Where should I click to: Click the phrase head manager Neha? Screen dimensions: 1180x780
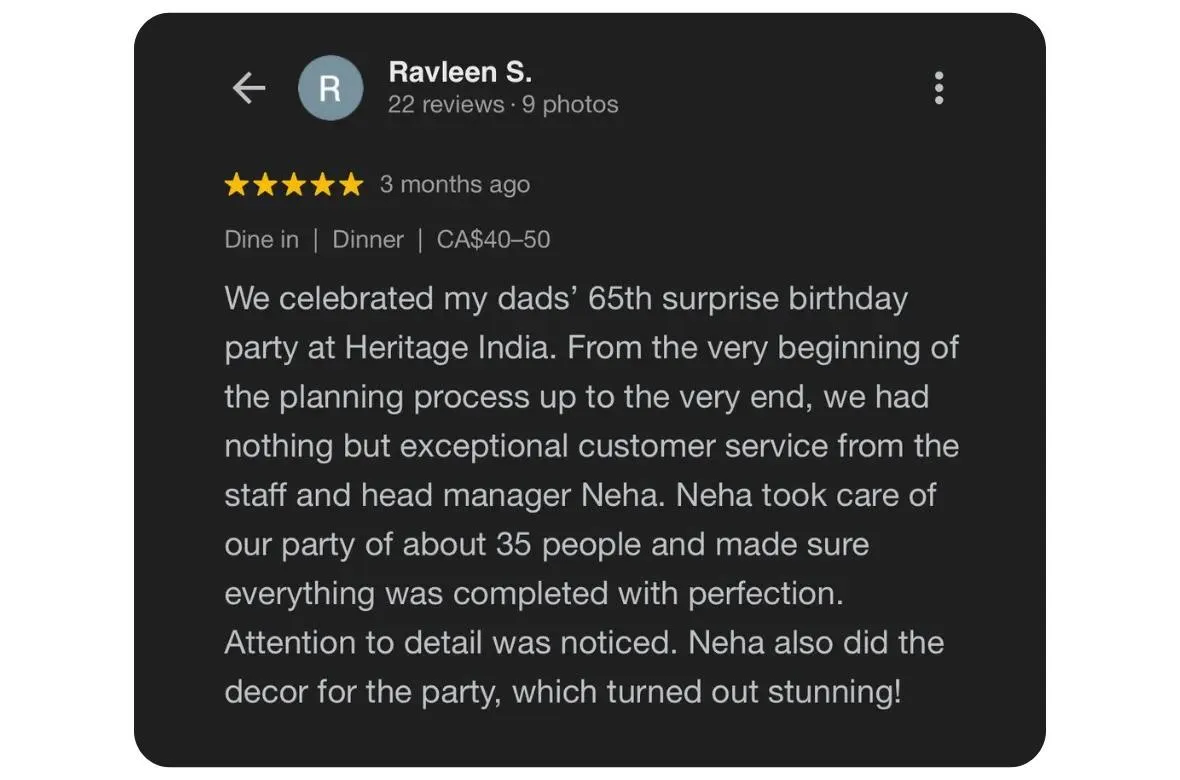coord(512,496)
